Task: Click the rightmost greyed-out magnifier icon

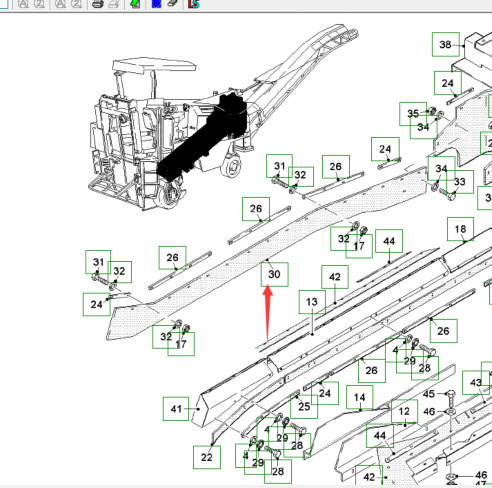Action: (76, 4)
